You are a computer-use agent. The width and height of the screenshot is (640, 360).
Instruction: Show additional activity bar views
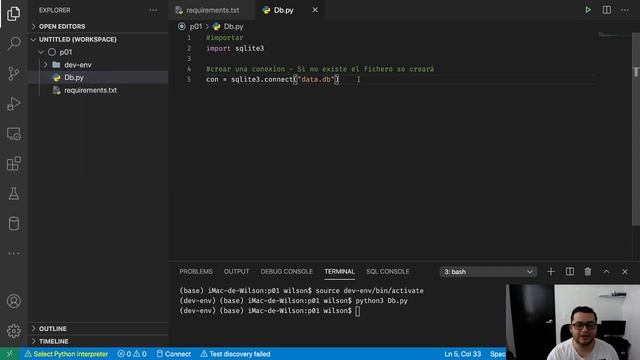(x=13, y=253)
